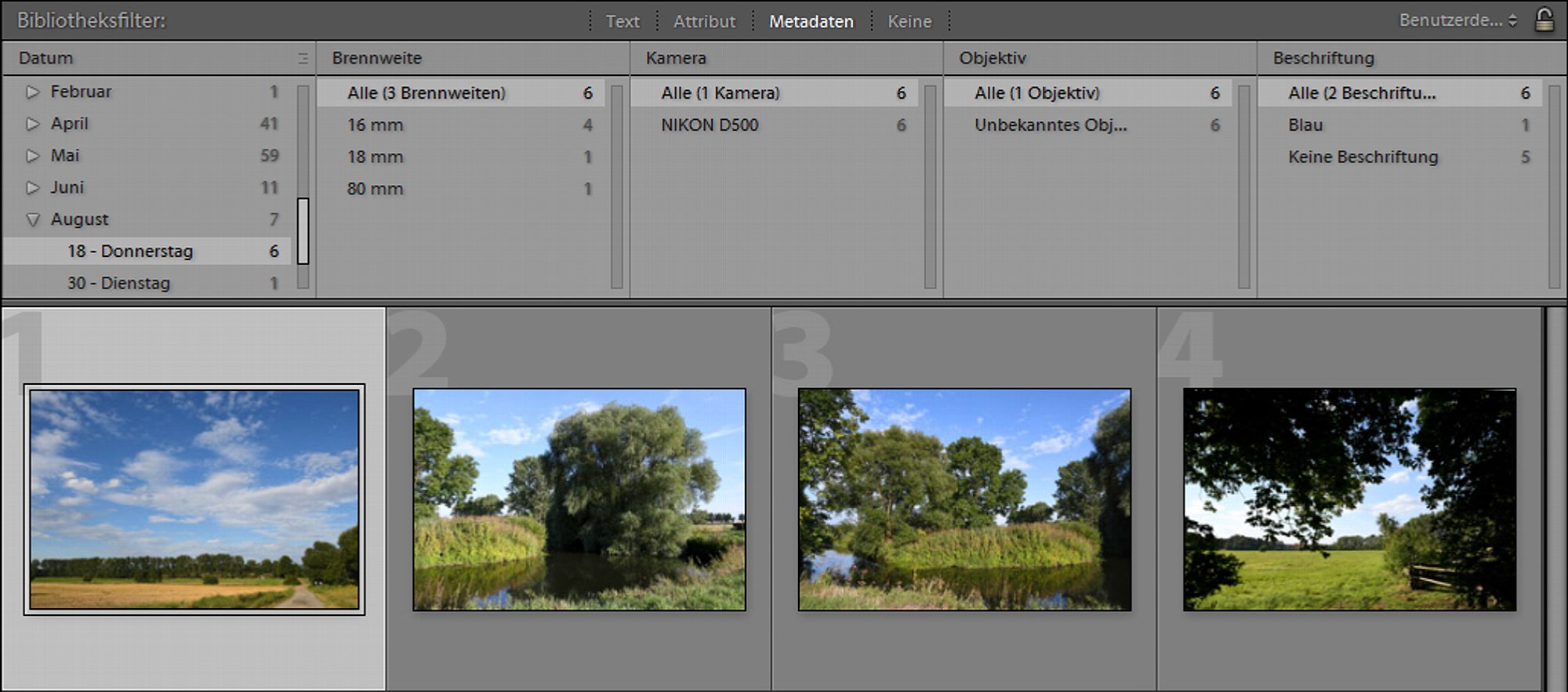Image resolution: width=1568 pixels, height=692 pixels.
Task: Click the Kamera column scrollbar
Action: point(931,187)
